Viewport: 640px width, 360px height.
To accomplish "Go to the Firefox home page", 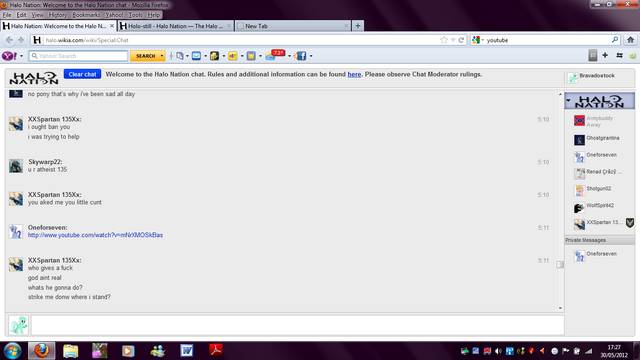I will pos(631,40).
